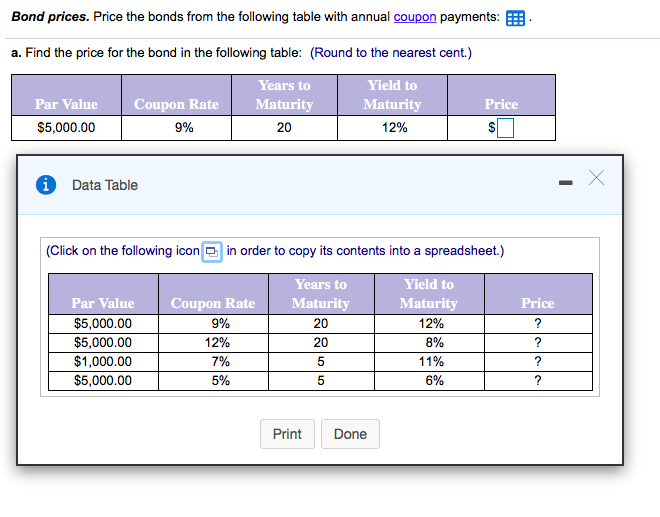The width and height of the screenshot is (660, 517).
Task: Click the Yield to Maturity header in Data Table
Action: pyautogui.click(x=429, y=294)
